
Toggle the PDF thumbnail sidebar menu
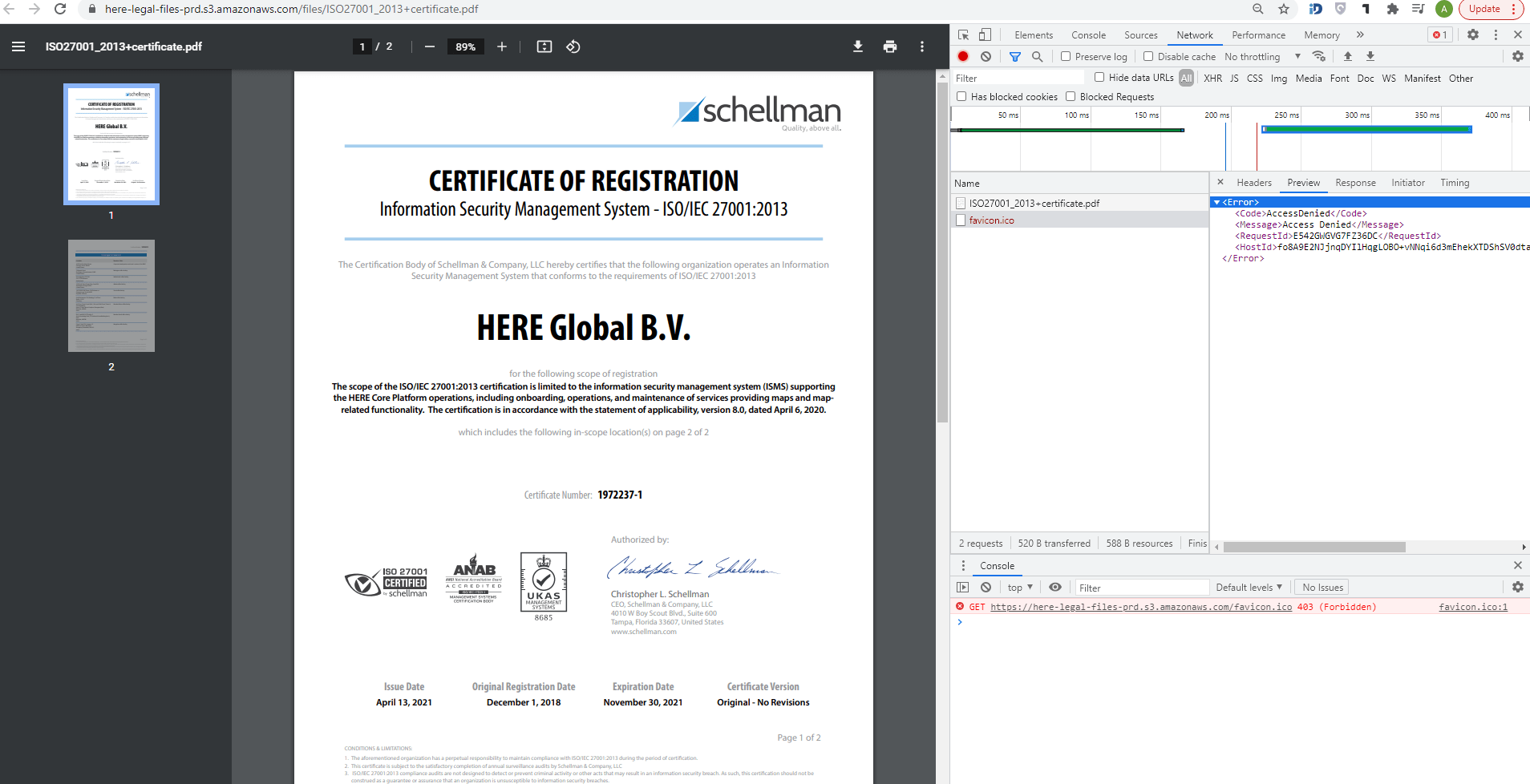coord(18,46)
